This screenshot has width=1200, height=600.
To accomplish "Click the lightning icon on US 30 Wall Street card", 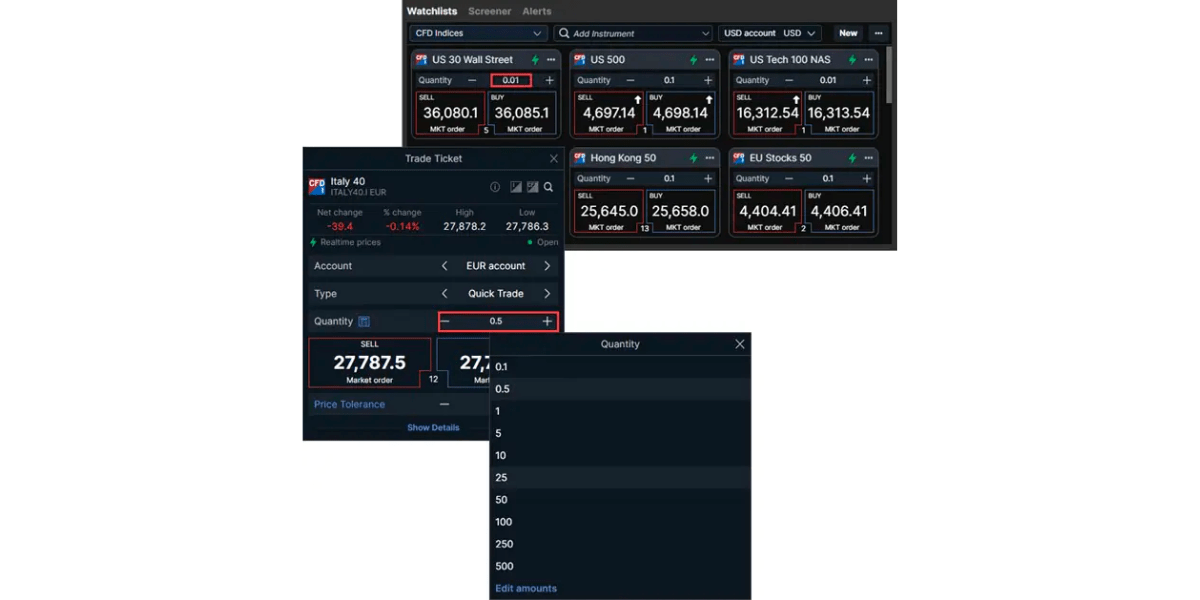I will 534,59.
